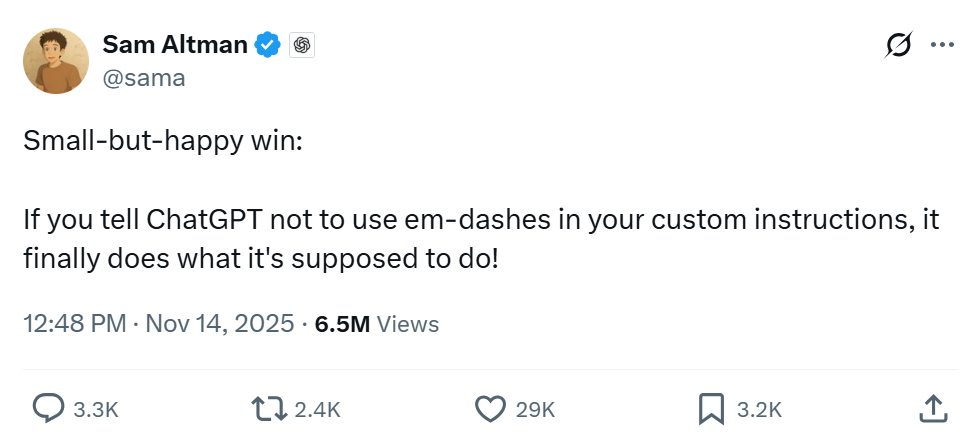The height and width of the screenshot is (435, 978).
Task: Reply using the speech bubble icon
Action: pos(49,408)
